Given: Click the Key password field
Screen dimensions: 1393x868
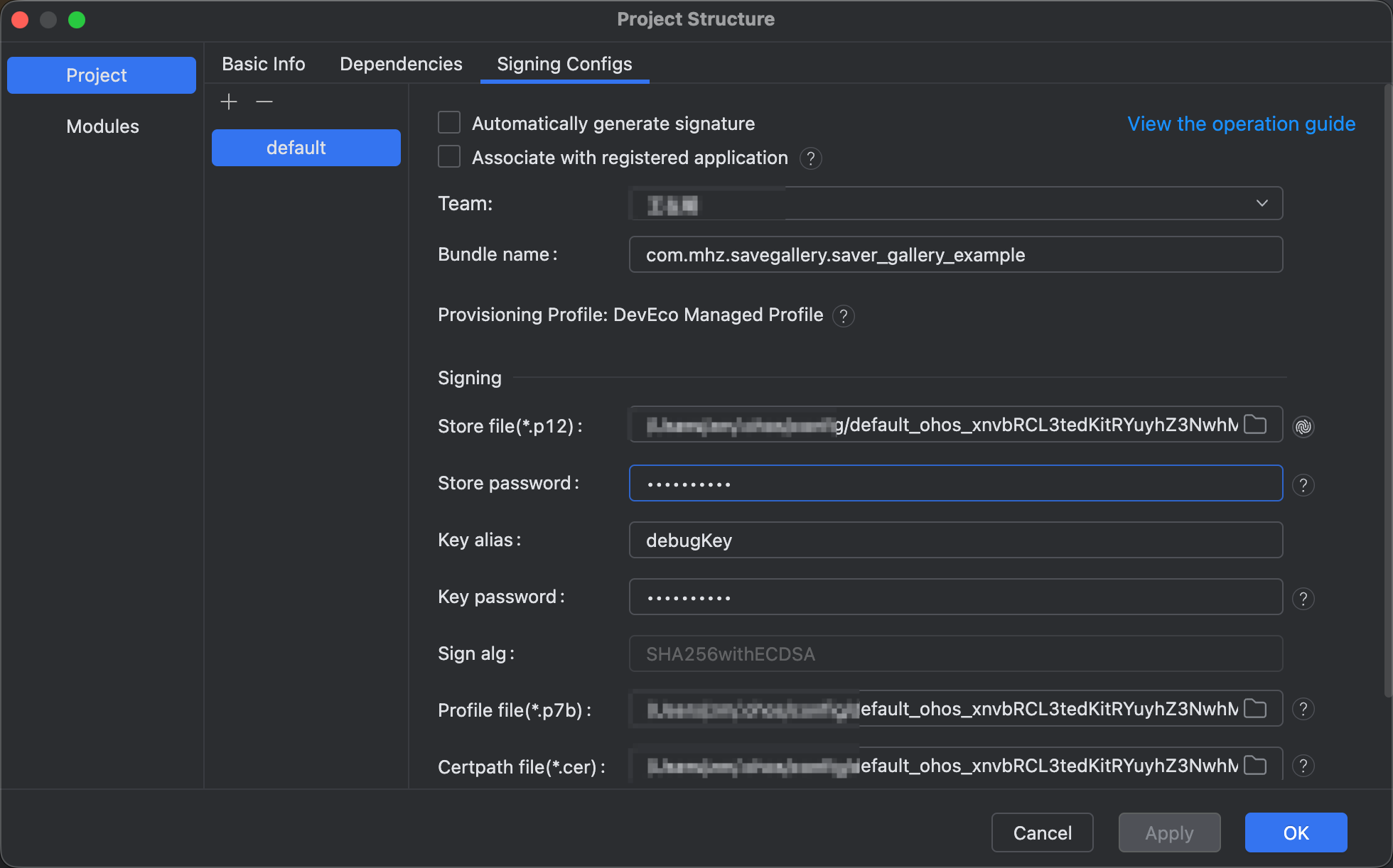Looking at the screenshot, I should click(x=956, y=597).
